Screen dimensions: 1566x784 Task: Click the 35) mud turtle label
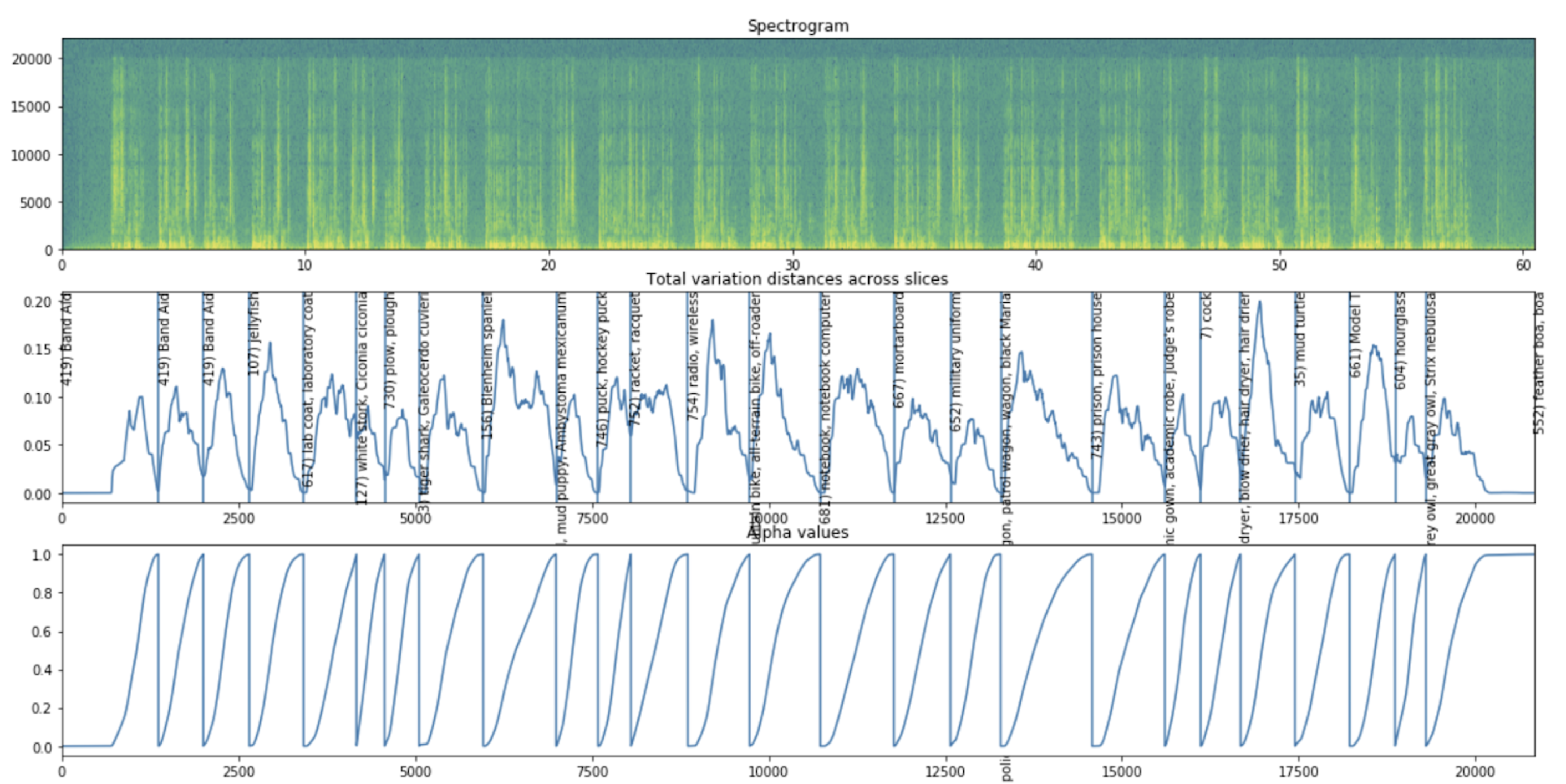(x=1300, y=339)
